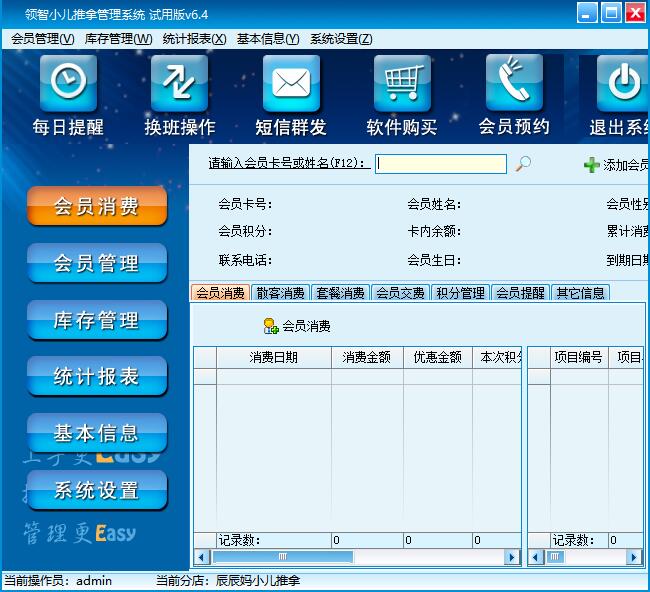The image size is (650, 592).
Task: Open the 短信群发 envelope icon
Action: tap(291, 83)
